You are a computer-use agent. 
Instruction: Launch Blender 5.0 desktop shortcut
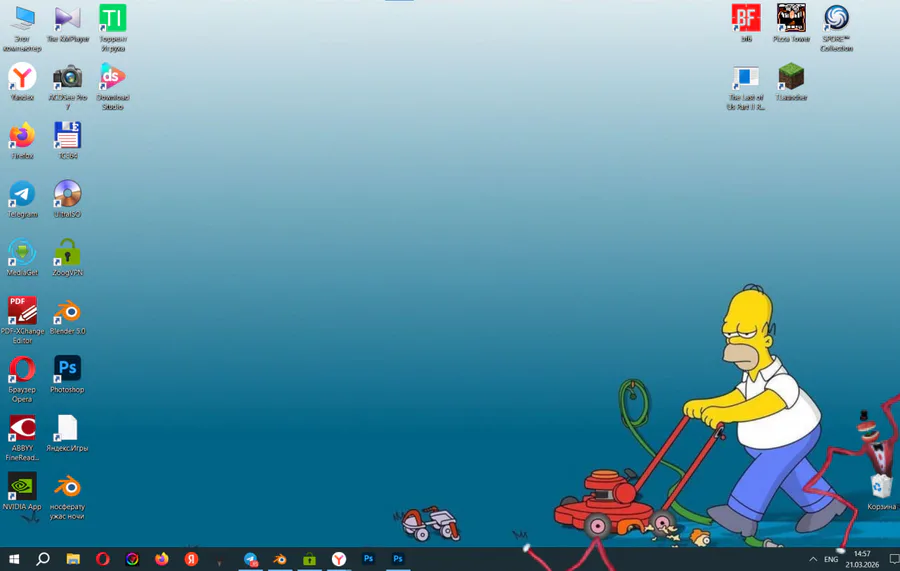[68, 316]
